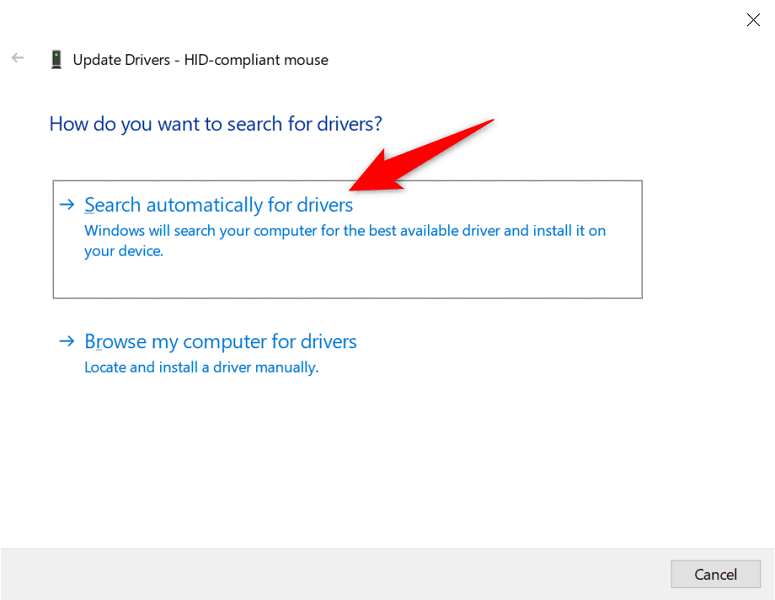The height and width of the screenshot is (600, 775).
Task: Go back using the left arrow icon
Action: tap(18, 58)
